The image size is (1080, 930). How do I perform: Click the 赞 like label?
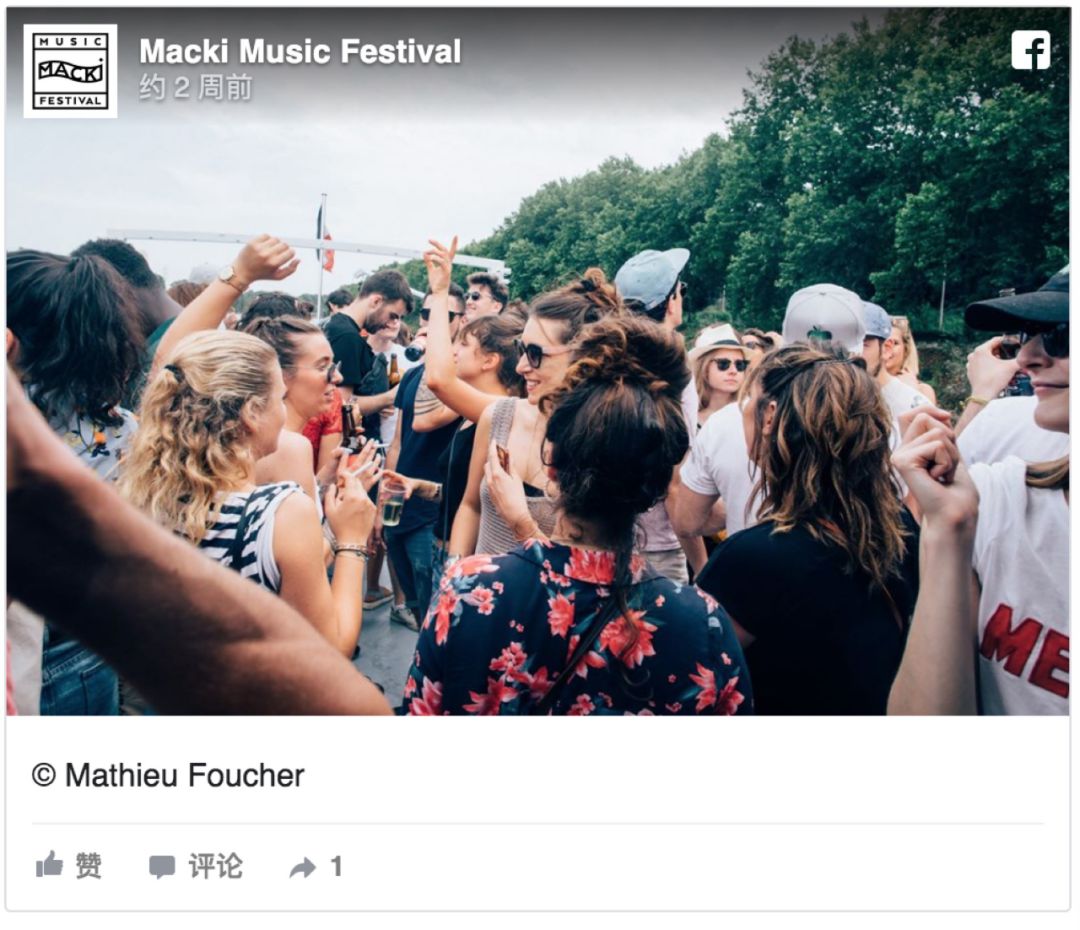pos(88,865)
